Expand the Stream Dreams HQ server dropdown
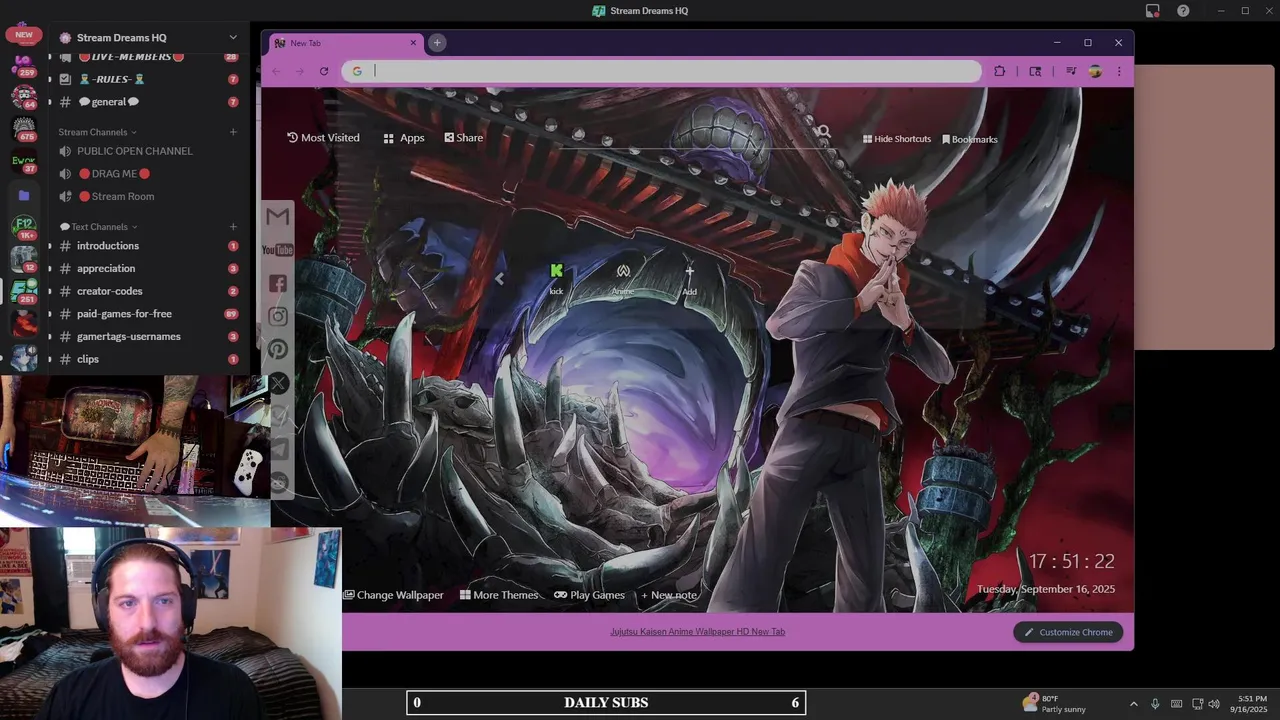This screenshot has width=1280, height=720. point(233,38)
